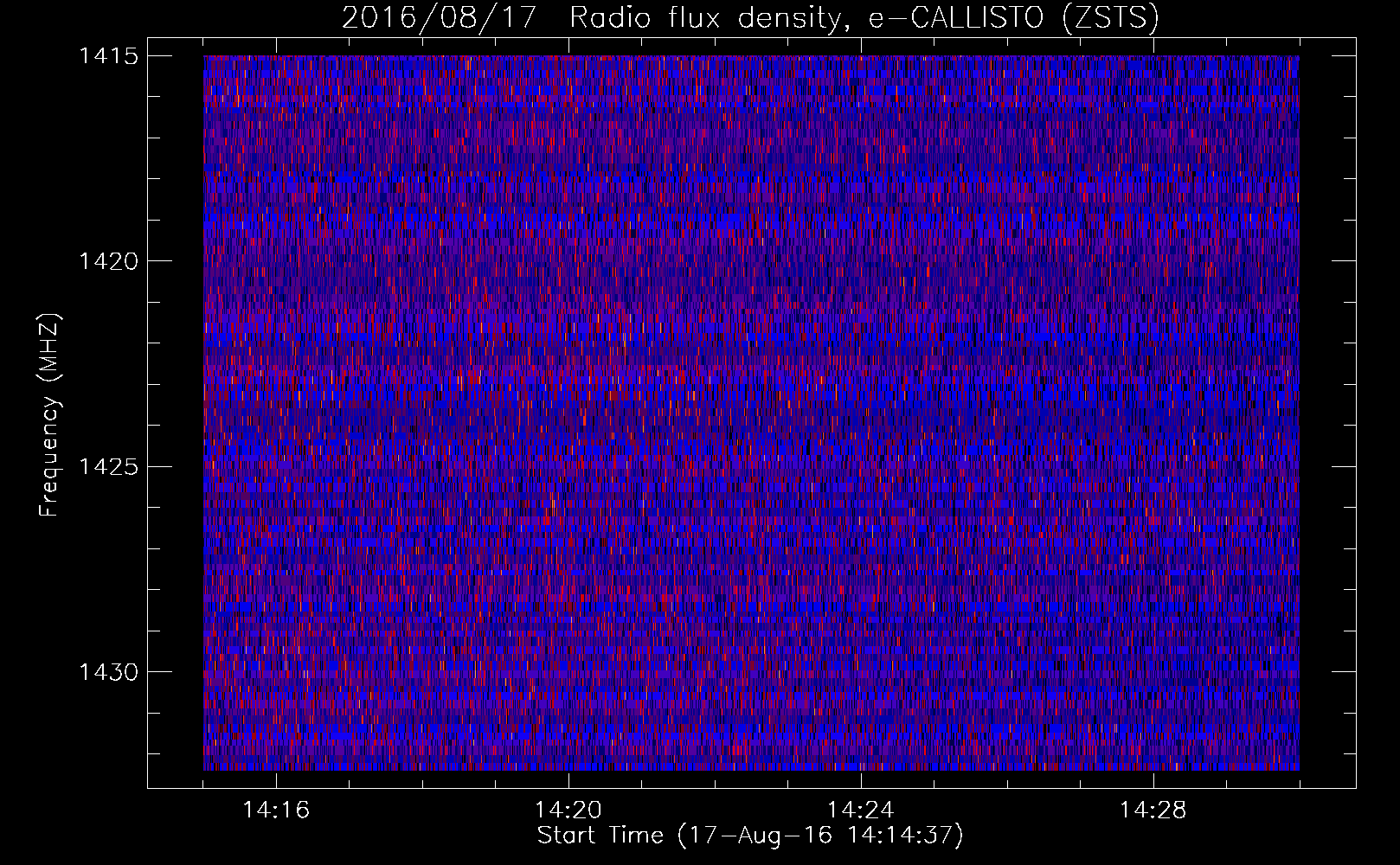Click the 1415 frequency tick label

(108, 56)
